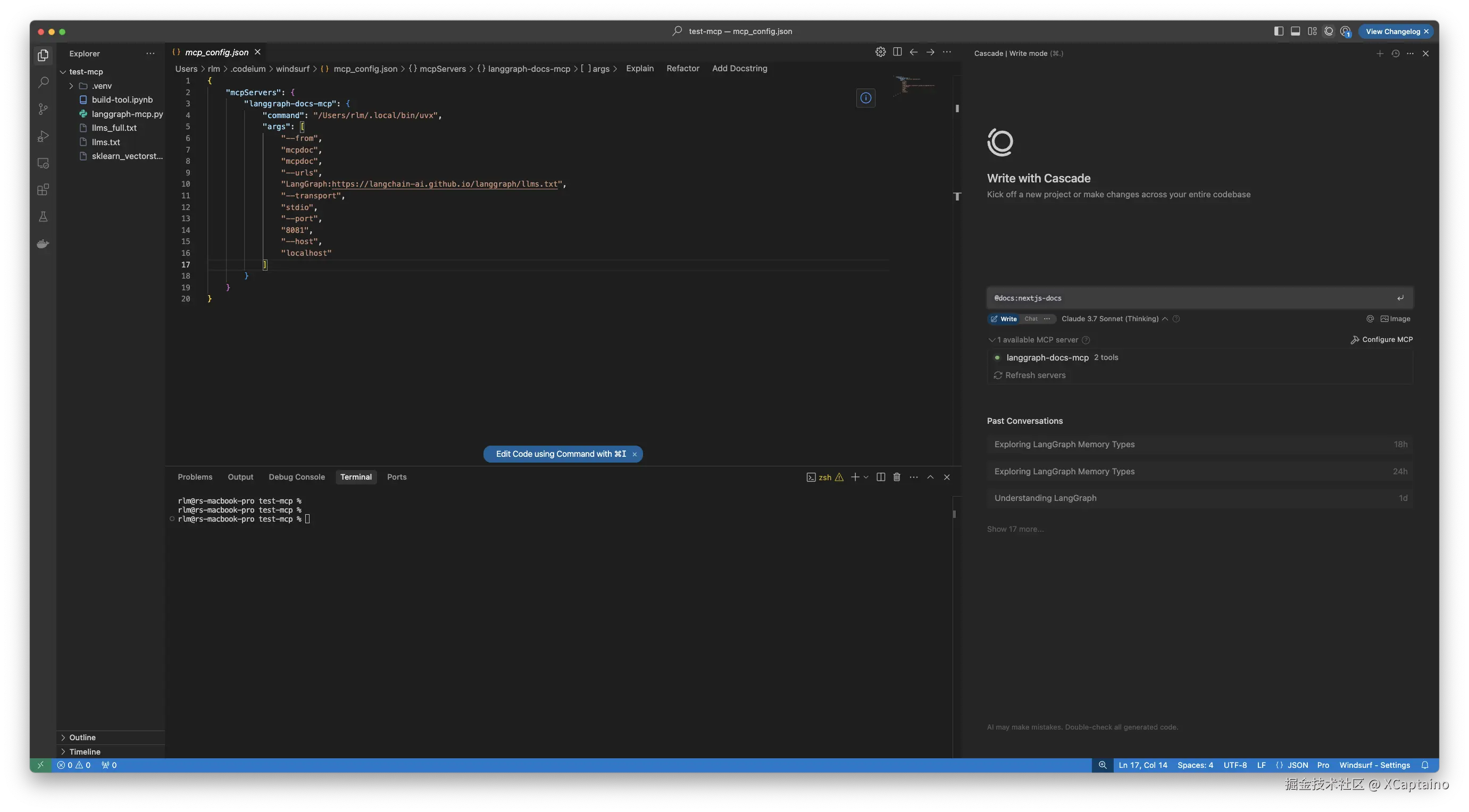
Task: Open editor More Actions ellipsis menu
Action: 947,52
